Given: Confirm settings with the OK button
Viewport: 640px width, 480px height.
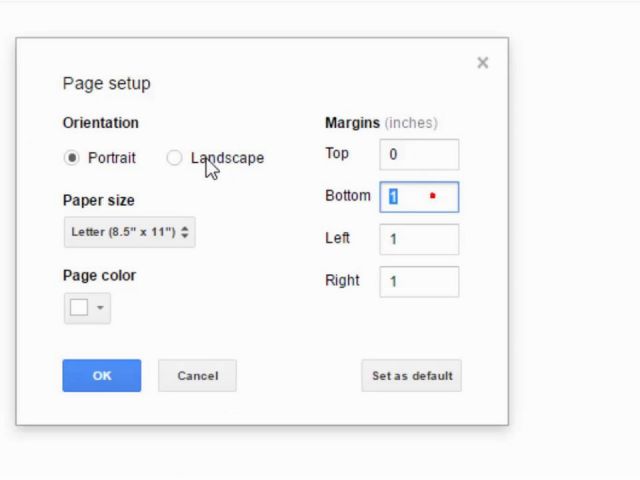Looking at the screenshot, I should point(102,376).
